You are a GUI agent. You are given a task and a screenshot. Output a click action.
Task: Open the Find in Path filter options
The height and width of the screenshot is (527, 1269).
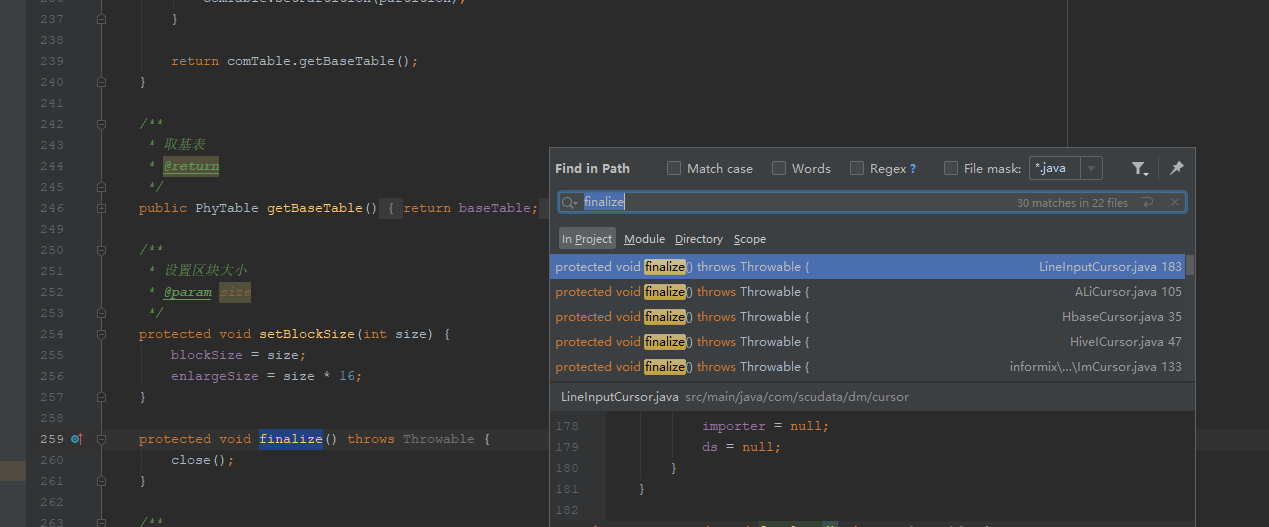point(1139,169)
